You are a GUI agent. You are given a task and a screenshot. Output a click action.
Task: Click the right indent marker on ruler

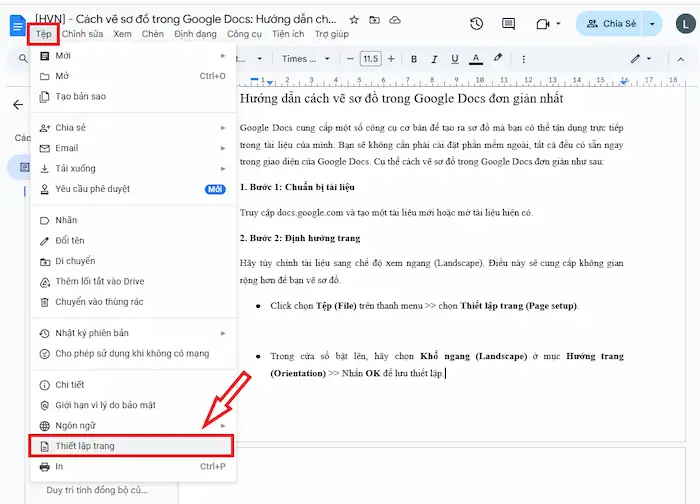tap(624, 82)
